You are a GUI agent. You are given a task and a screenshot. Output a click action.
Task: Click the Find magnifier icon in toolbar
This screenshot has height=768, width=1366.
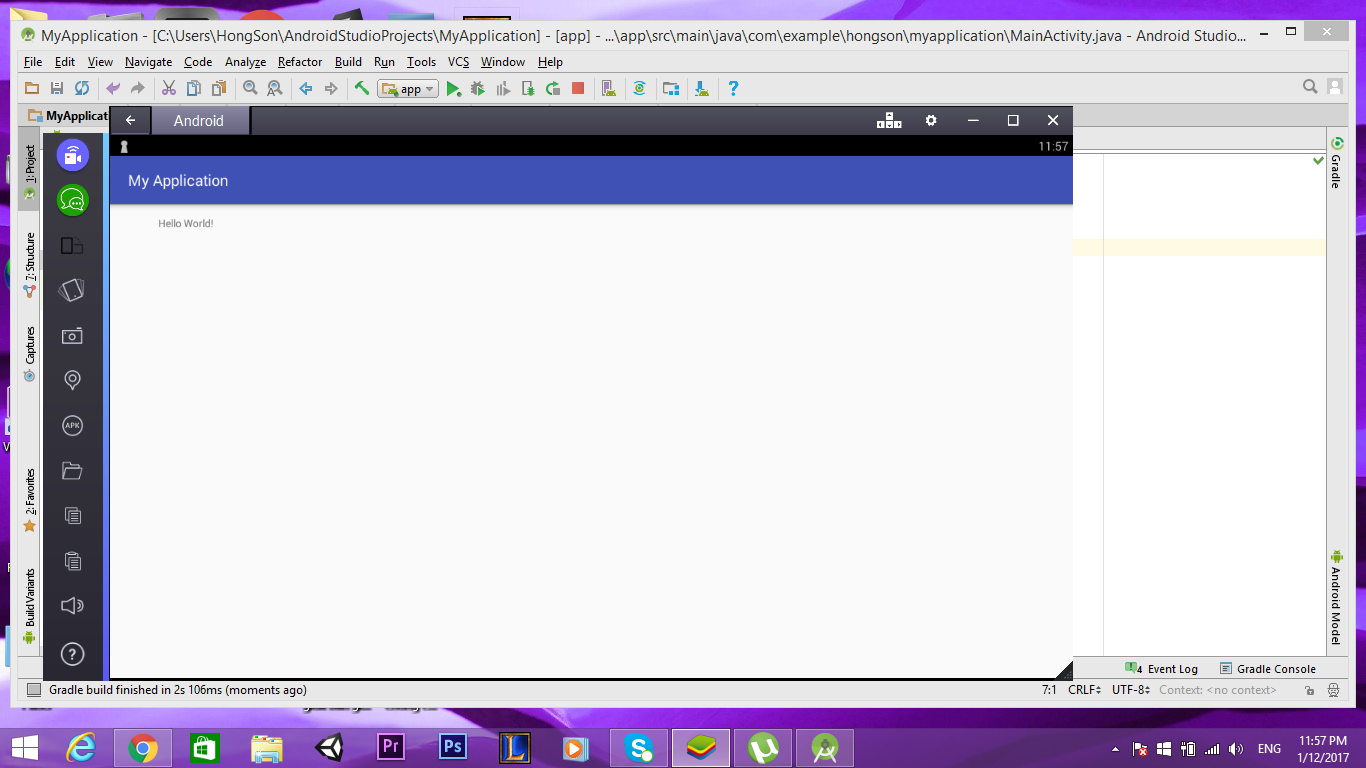coord(250,88)
